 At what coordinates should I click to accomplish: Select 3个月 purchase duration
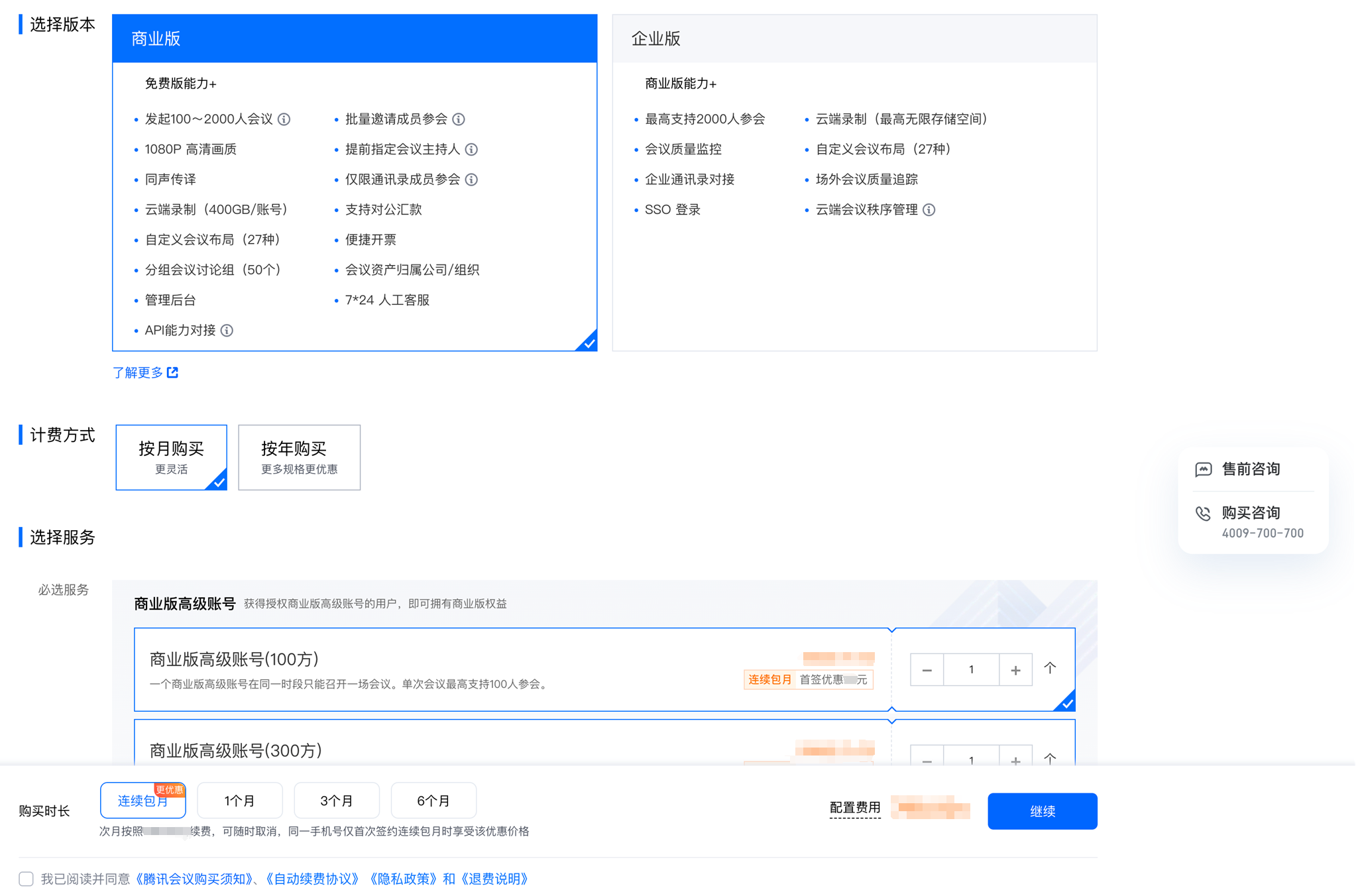point(337,801)
